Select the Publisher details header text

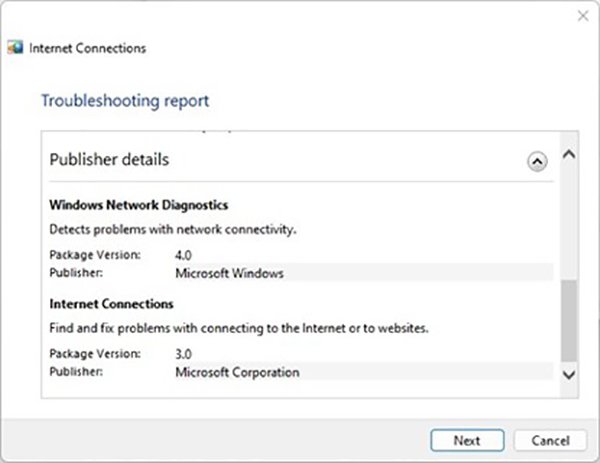tap(109, 159)
